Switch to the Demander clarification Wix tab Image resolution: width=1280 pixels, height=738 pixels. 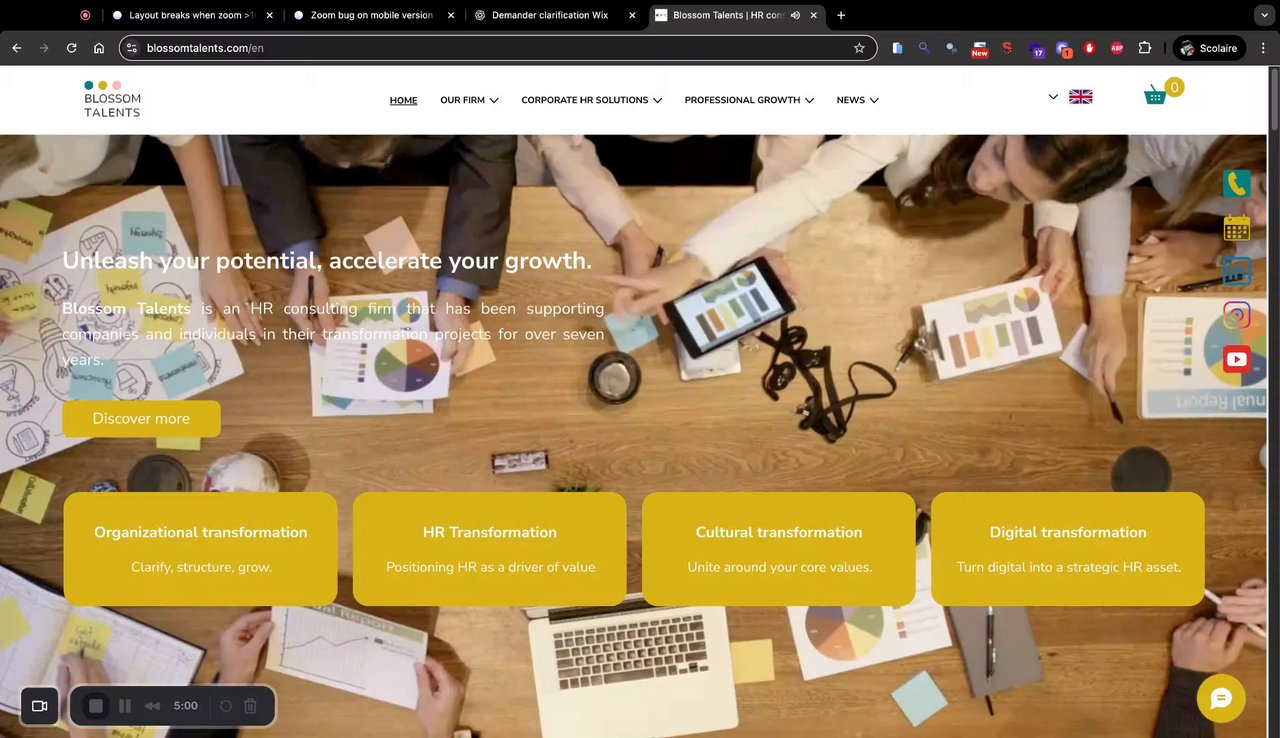click(550, 15)
